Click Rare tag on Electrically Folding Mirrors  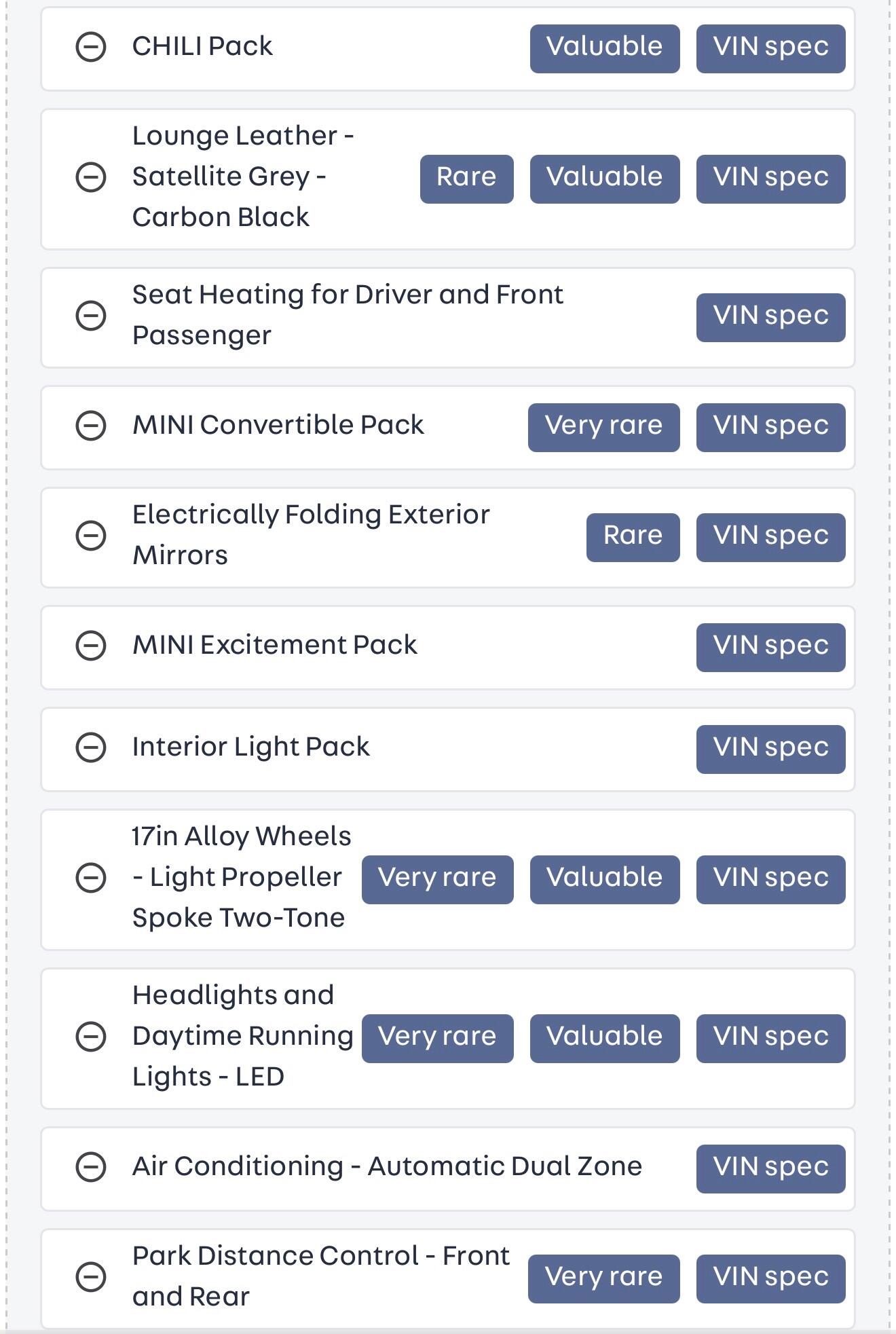click(633, 537)
